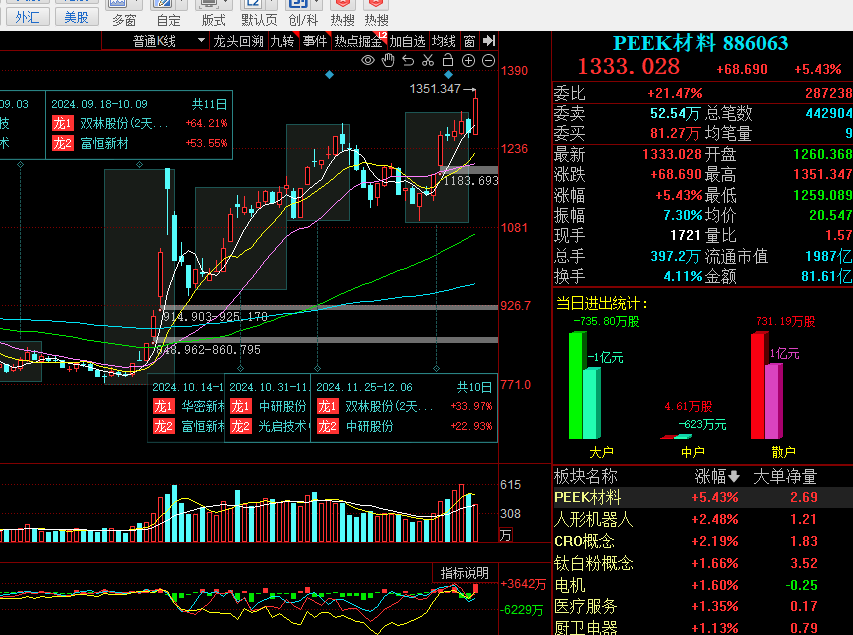Expand the 创/科 dropdown arrow
853x635 pixels.
click(317, 4)
